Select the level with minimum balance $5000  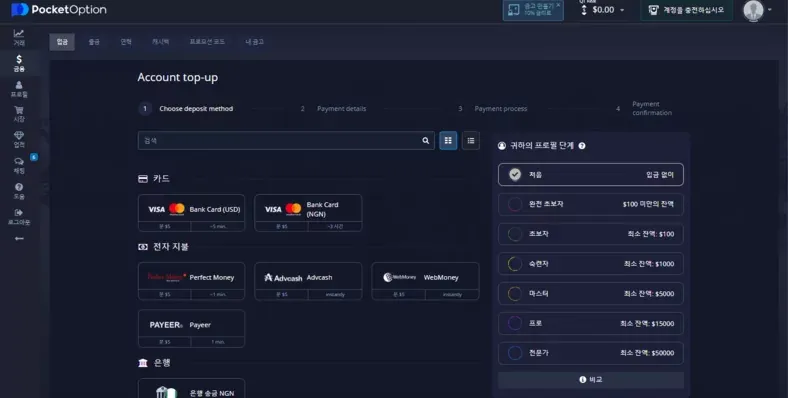click(590, 293)
